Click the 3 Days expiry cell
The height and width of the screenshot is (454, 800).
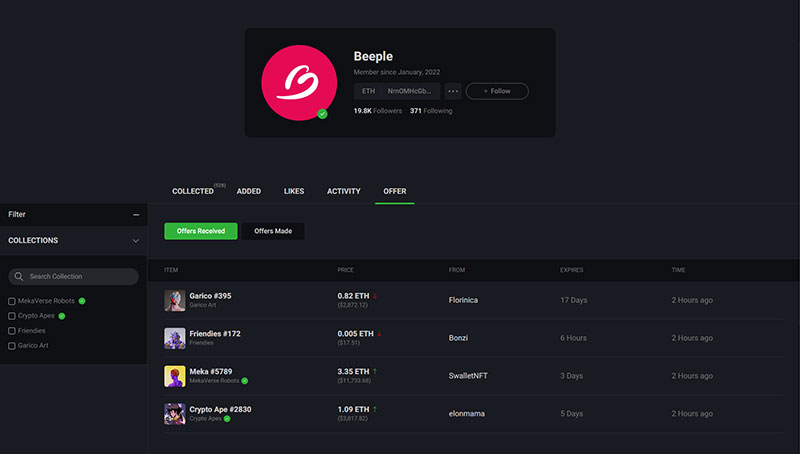tap(571, 375)
